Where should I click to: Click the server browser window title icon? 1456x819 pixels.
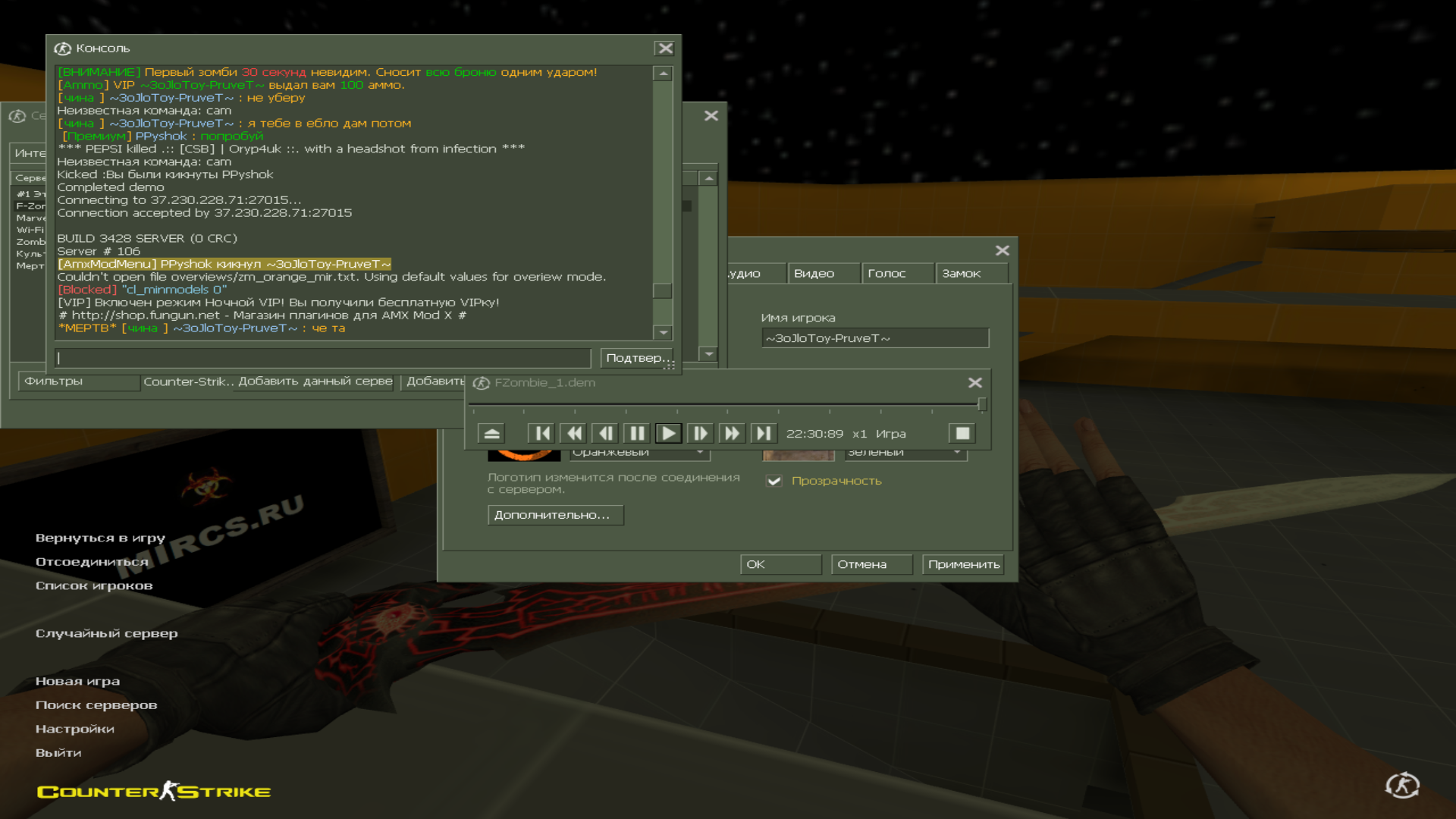pos(17,116)
